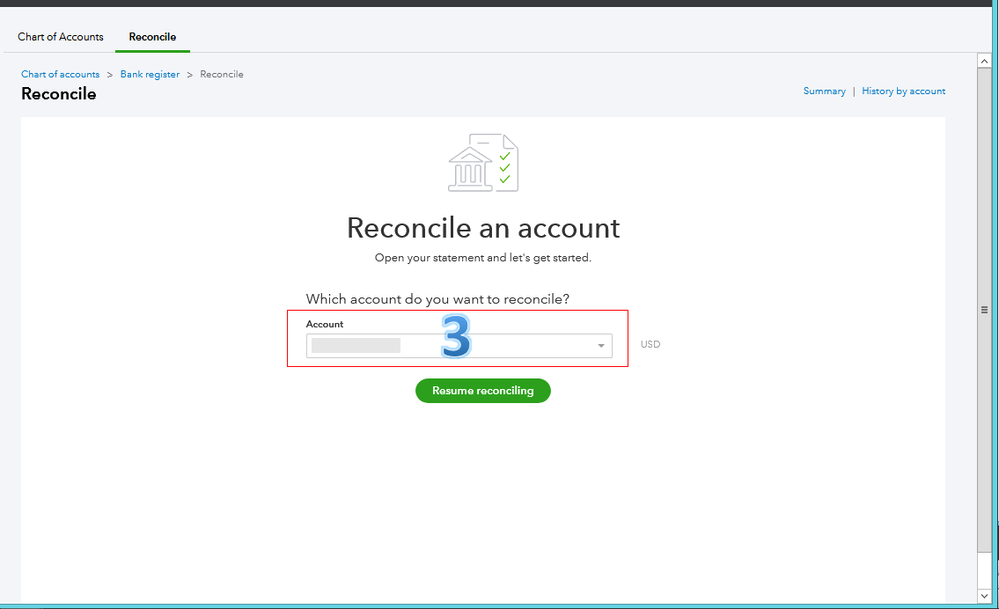This screenshot has height=609, width=999.
Task: View History by account
Action: (x=903, y=91)
